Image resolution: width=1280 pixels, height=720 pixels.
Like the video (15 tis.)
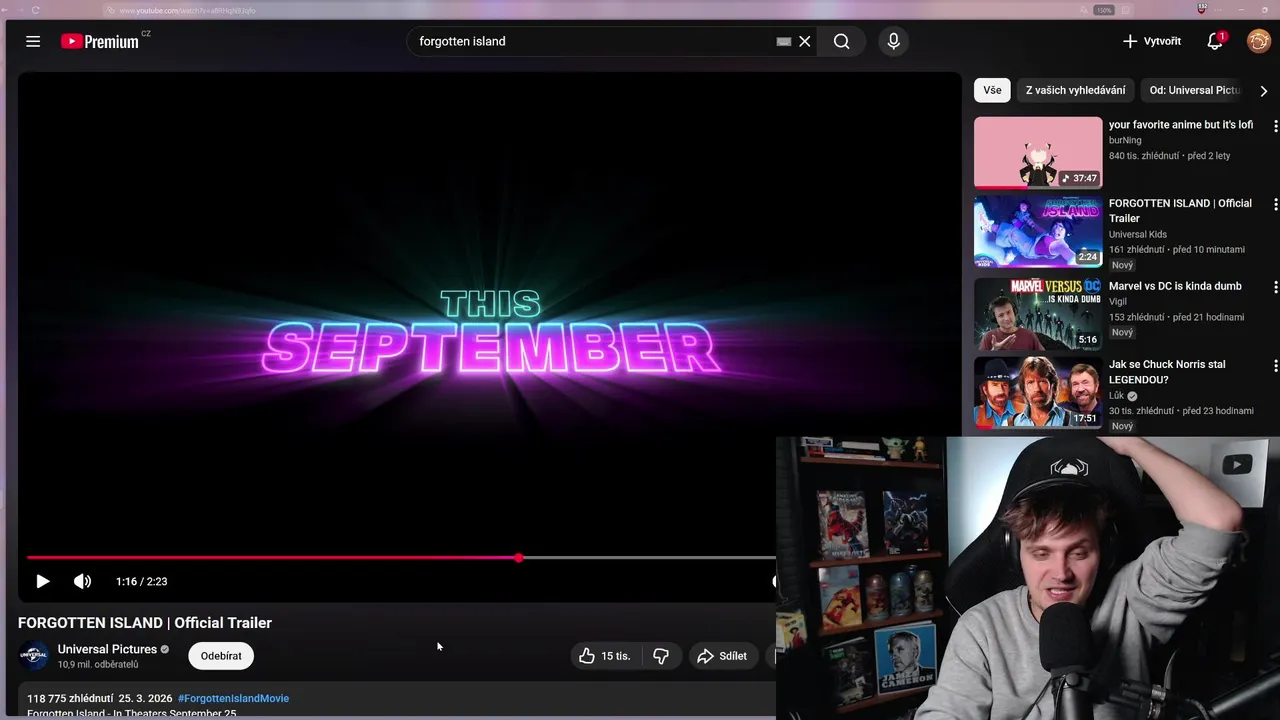pyautogui.click(x=606, y=656)
